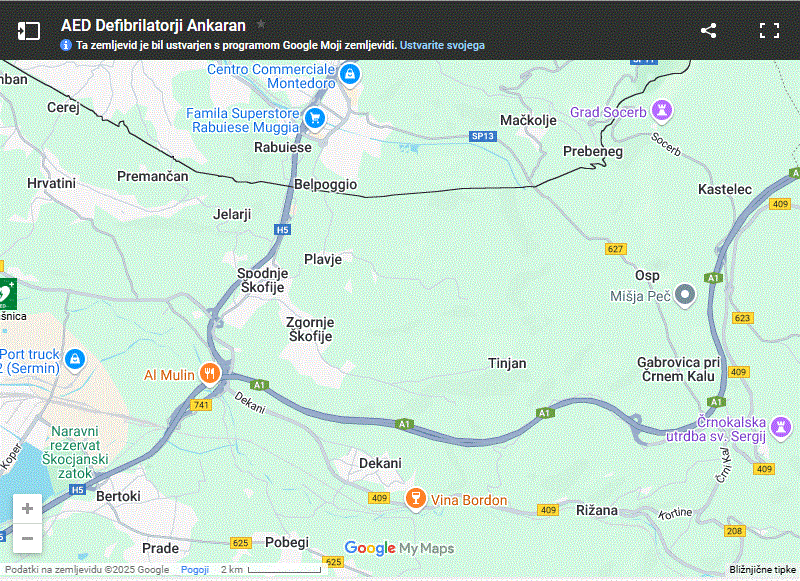Image resolution: width=800 pixels, height=581 pixels.
Task: Click the Jelarji label
Action: 232,214
